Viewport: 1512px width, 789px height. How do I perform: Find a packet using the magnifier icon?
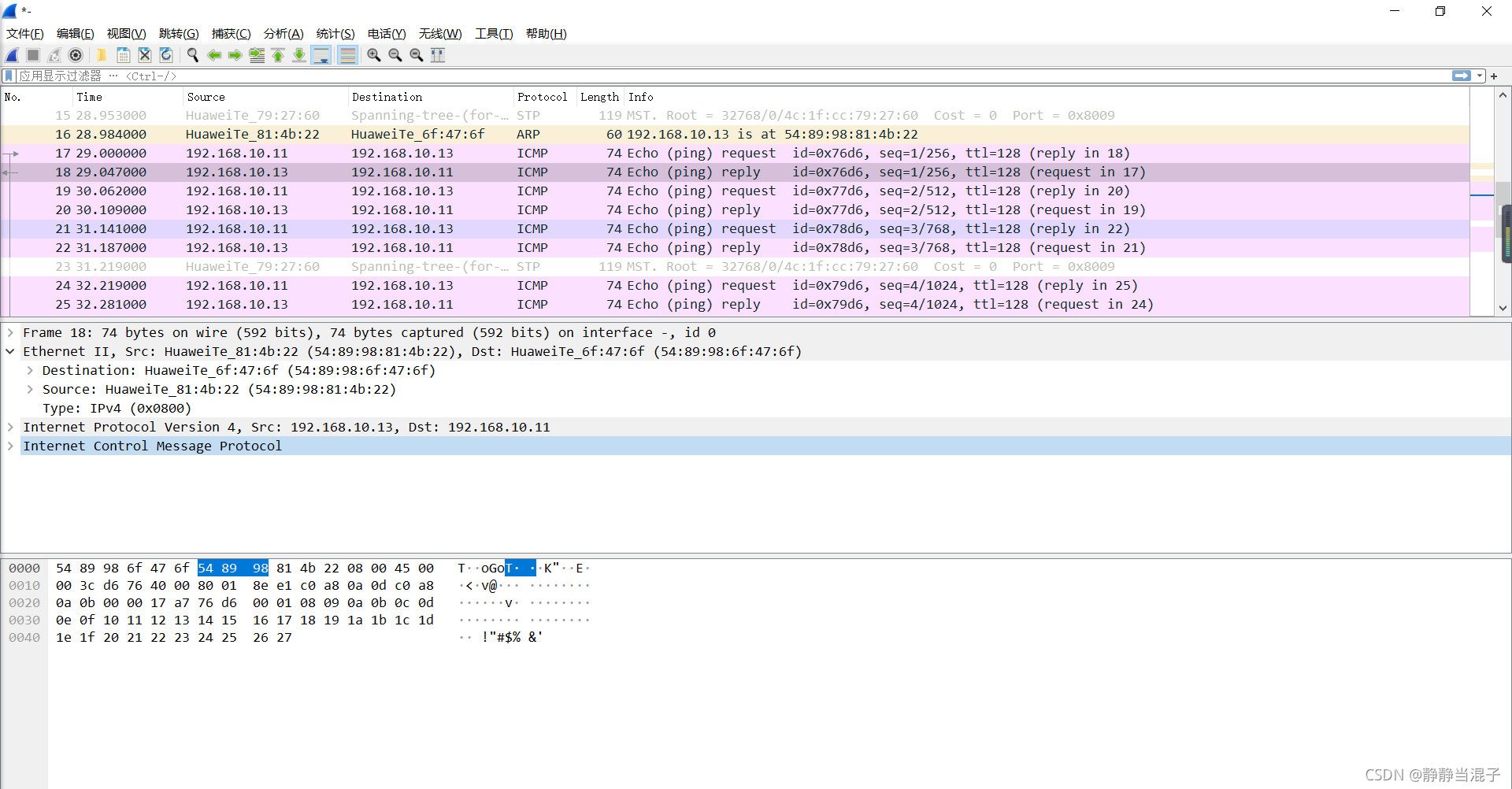coord(192,55)
